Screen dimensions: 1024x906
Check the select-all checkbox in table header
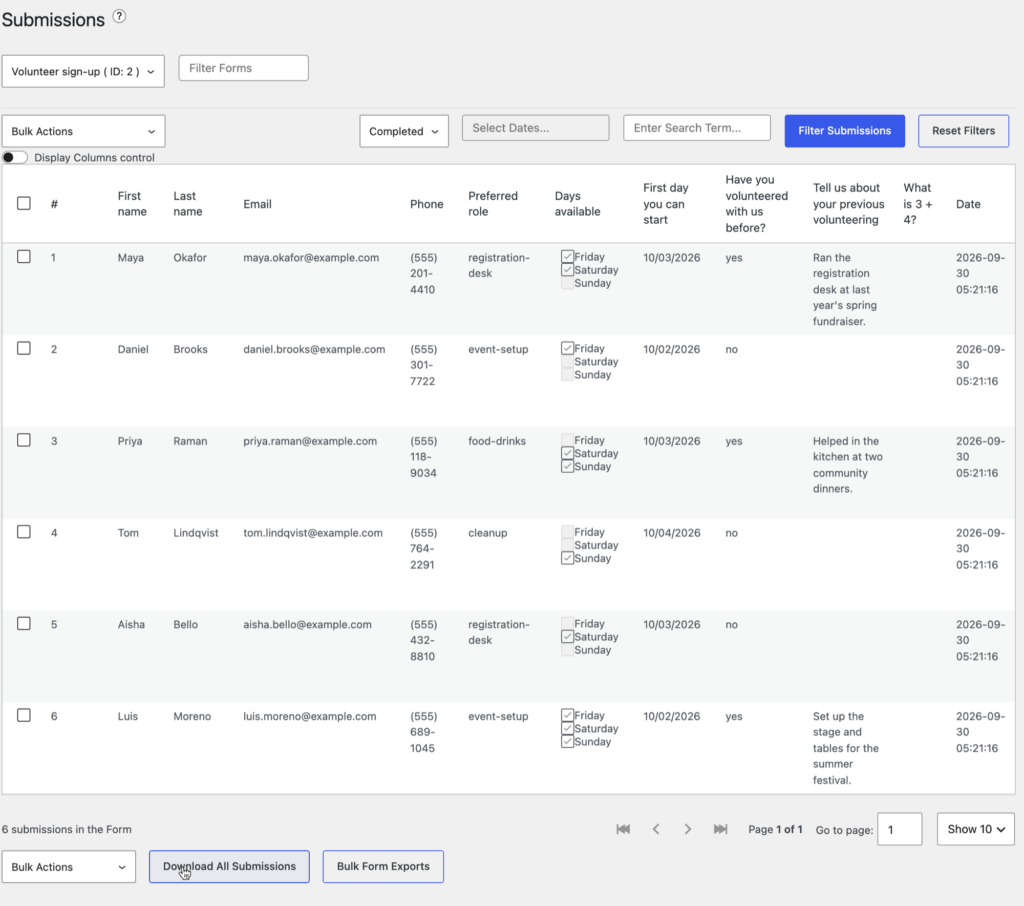point(24,203)
